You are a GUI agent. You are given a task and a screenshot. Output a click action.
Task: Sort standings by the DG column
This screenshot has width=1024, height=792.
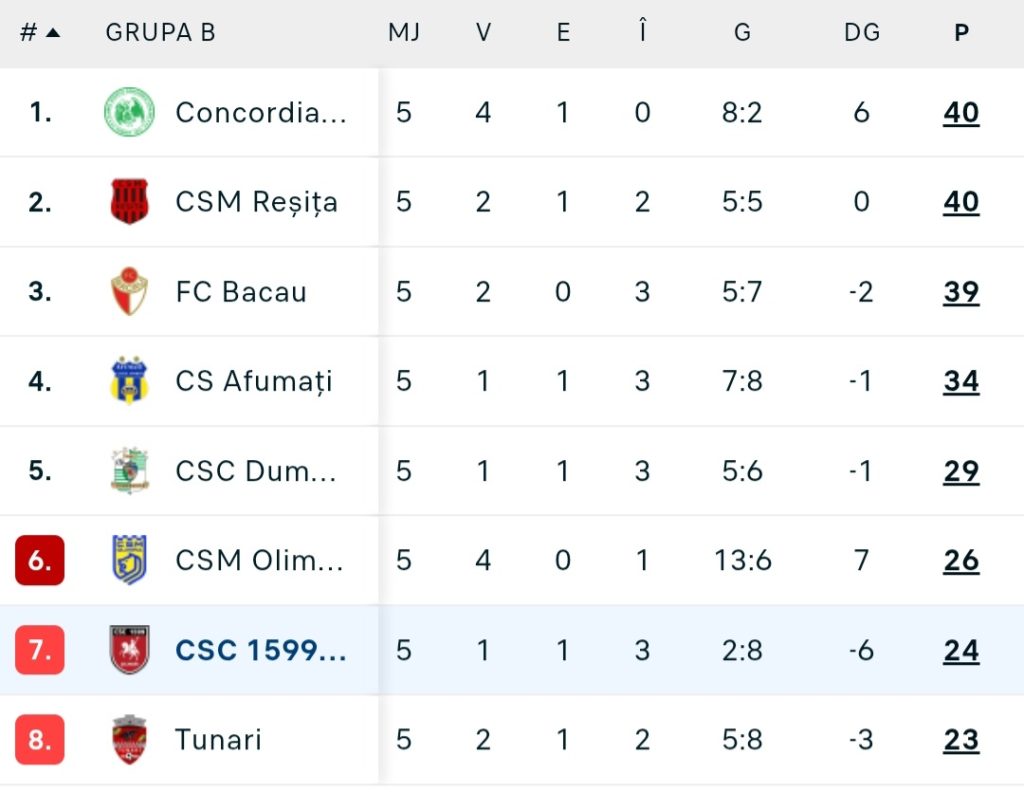pyautogui.click(x=861, y=32)
